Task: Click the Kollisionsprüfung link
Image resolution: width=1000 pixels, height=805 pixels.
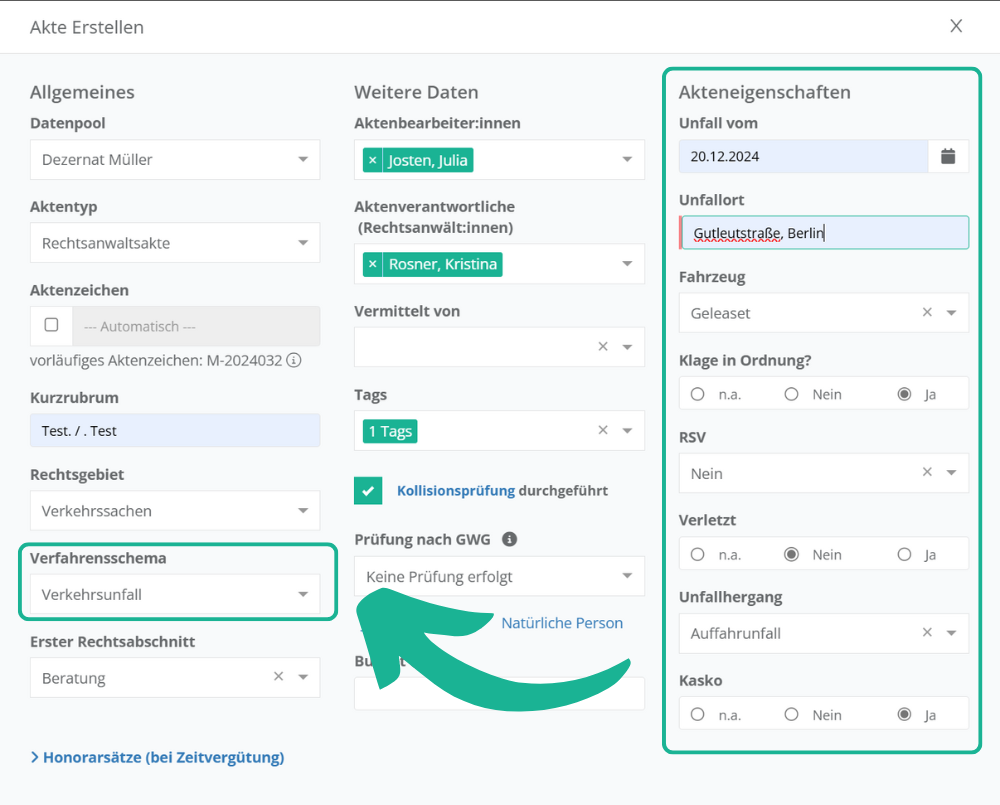Action: (x=455, y=491)
